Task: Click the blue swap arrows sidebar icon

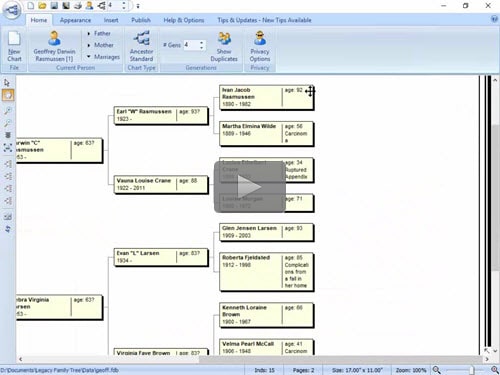Action: pos(8,229)
